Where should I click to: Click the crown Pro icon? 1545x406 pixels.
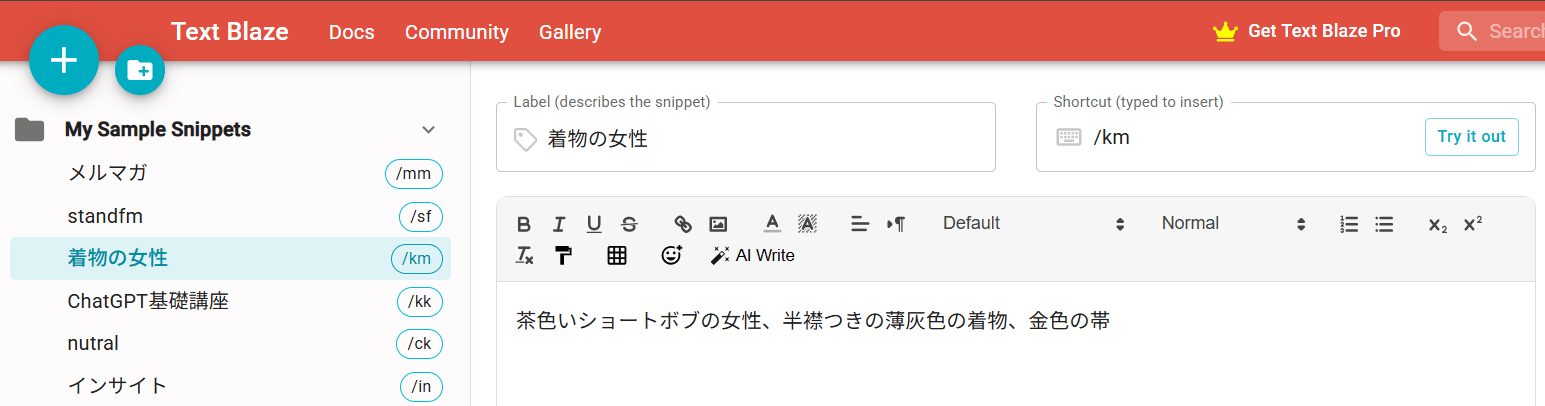coord(1225,32)
